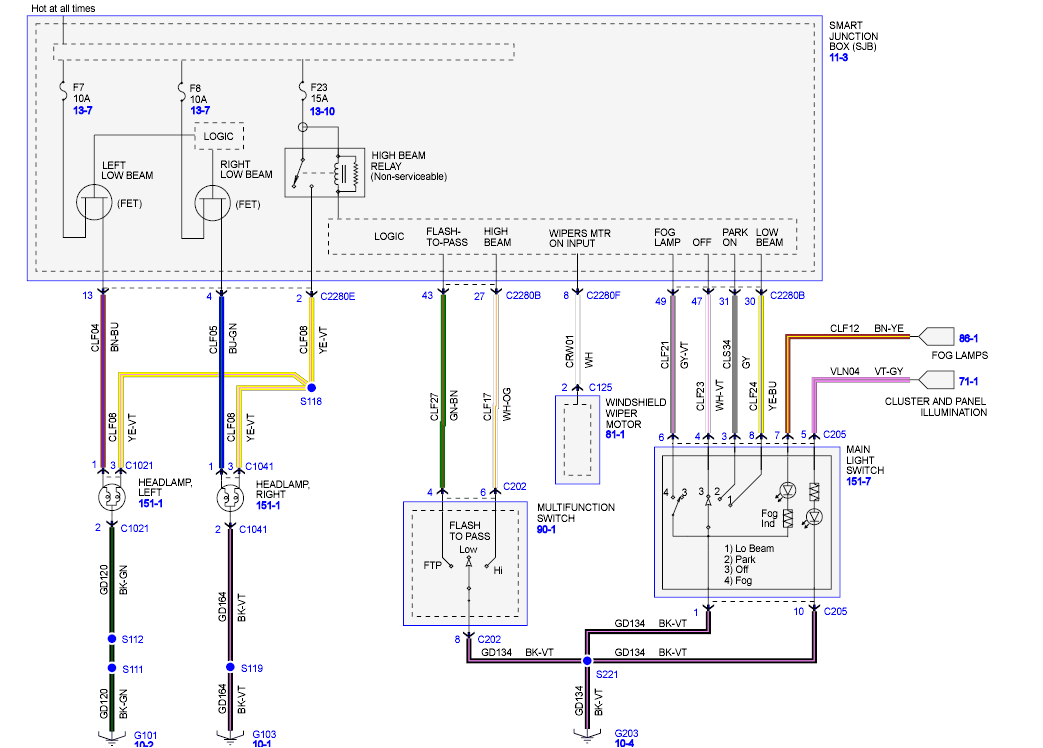Click splice point S221 to toggle highlight
1043x748 pixels.
(x=588, y=660)
